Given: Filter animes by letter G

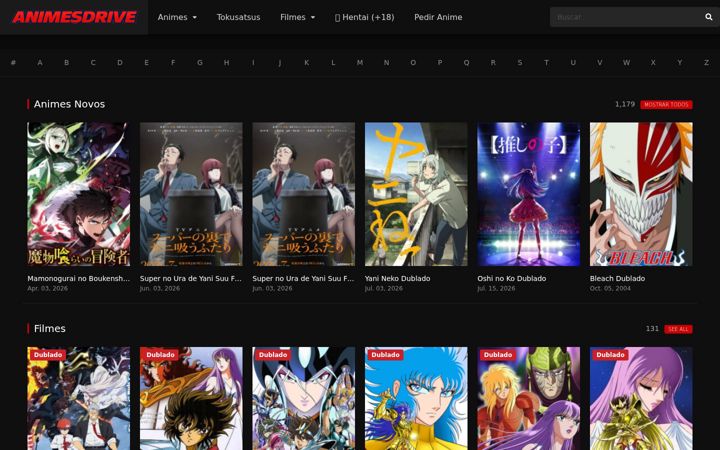Looking at the screenshot, I should pos(200,62).
